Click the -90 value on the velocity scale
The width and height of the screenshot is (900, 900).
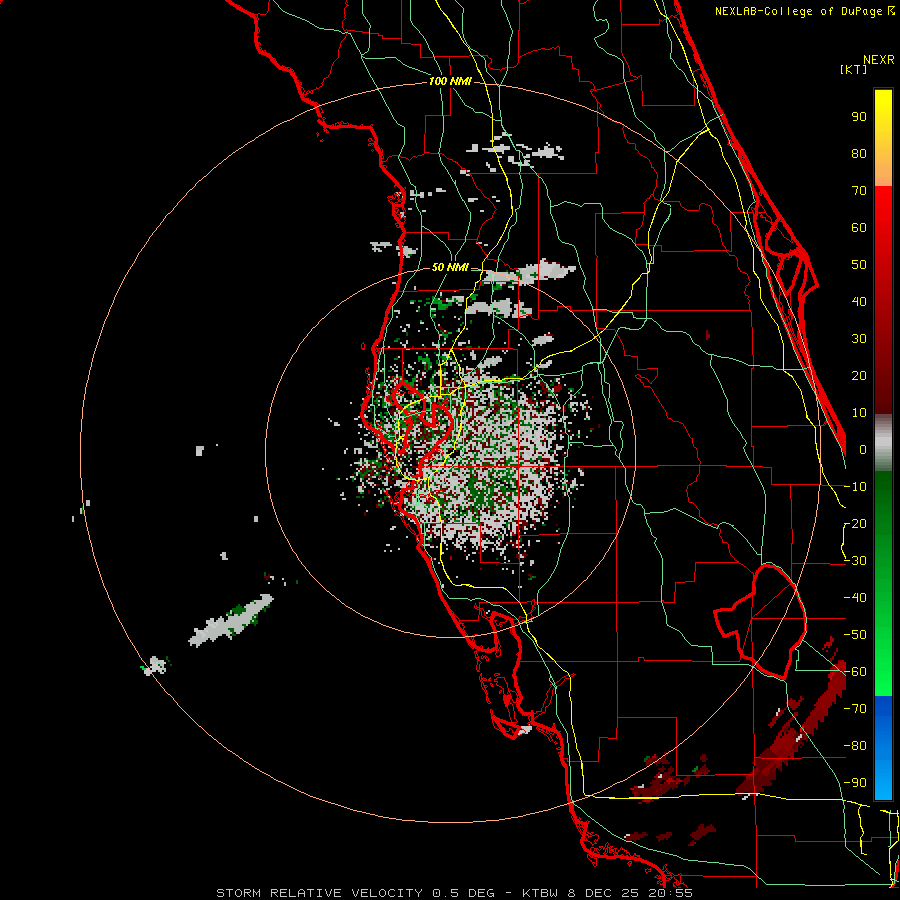pyautogui.click(x=855, y=783)
